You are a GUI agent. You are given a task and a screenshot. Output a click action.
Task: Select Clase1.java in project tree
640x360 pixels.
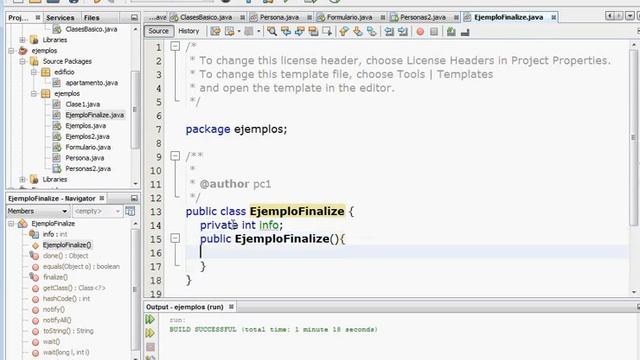82,104
